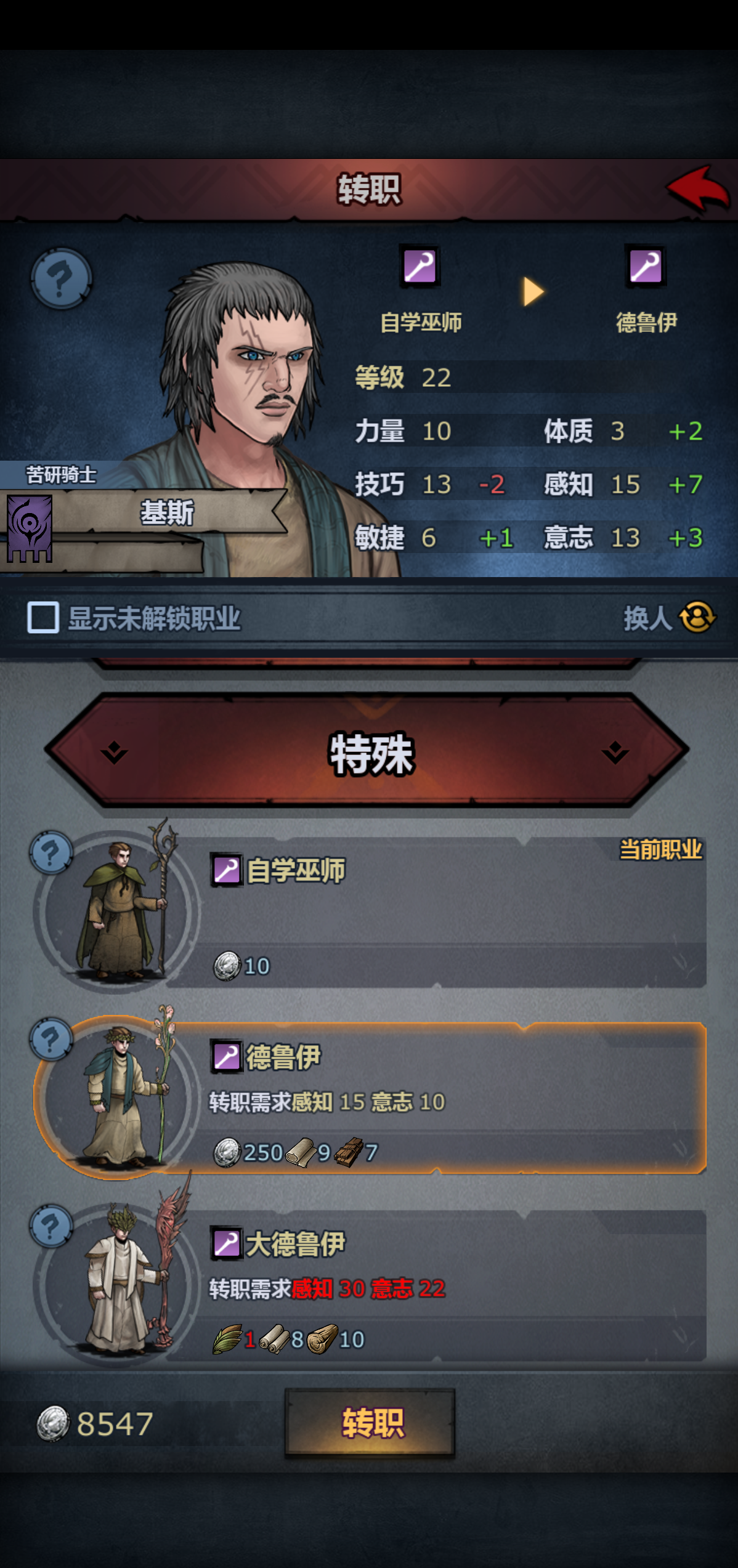Select the 大德鲁伊 class entry
Screen dimensions: 738x1568
point(370,1285)
